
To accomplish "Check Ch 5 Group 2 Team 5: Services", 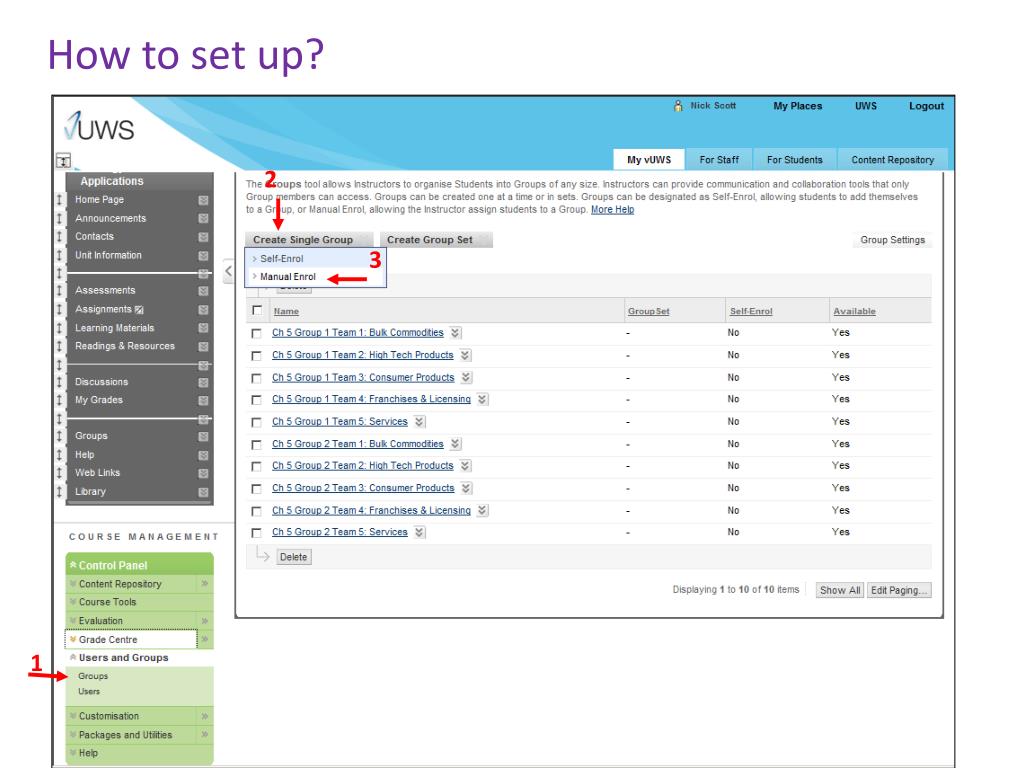I will coord(257,533).
